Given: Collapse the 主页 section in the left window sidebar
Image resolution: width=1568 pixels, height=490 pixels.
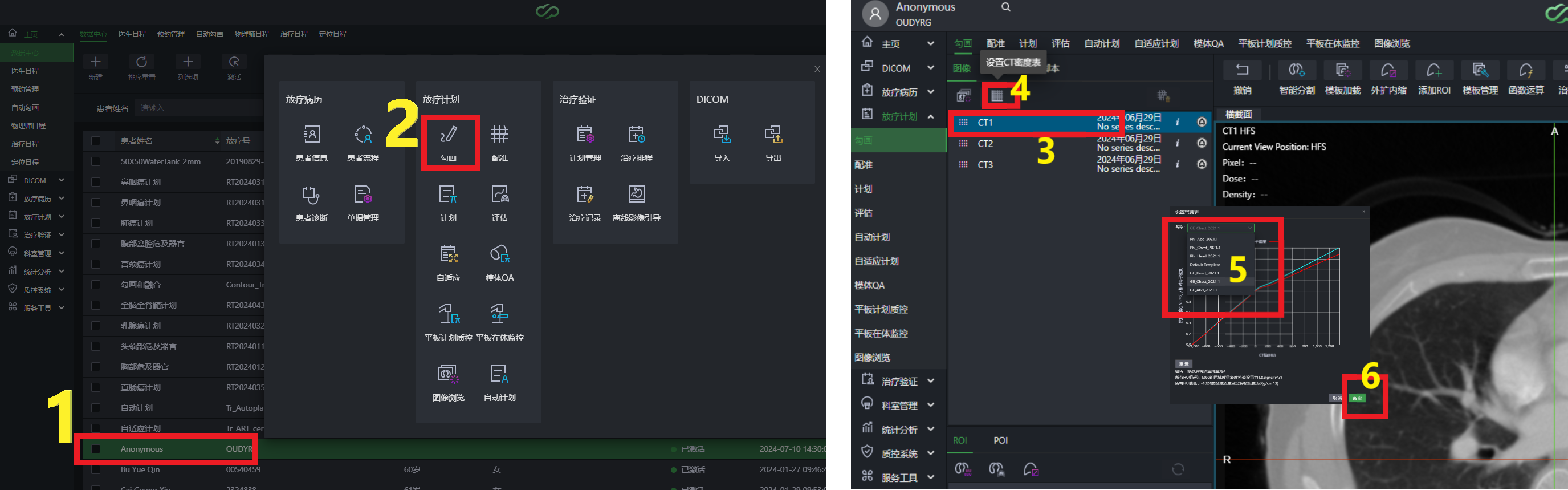Looking at the screenshot, I should 62,34.
